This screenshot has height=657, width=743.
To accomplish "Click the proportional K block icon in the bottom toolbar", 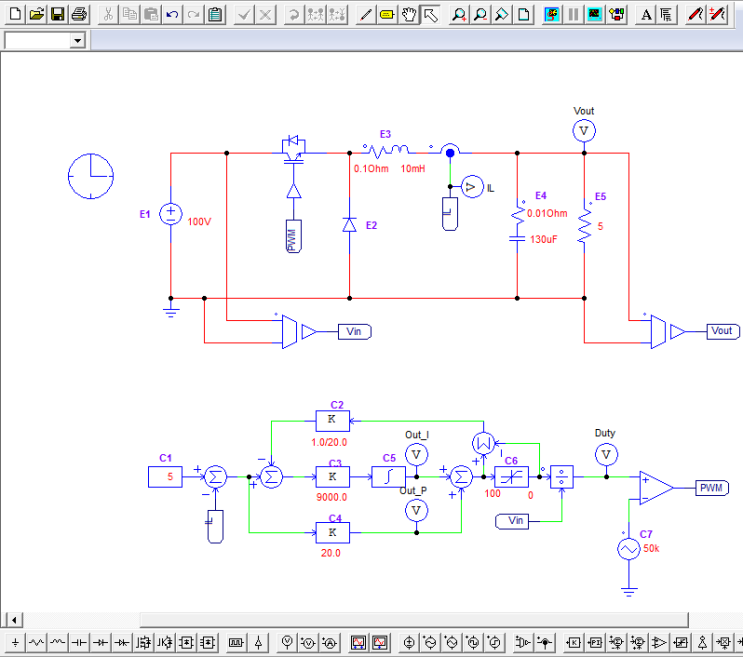I will [573, 642].
